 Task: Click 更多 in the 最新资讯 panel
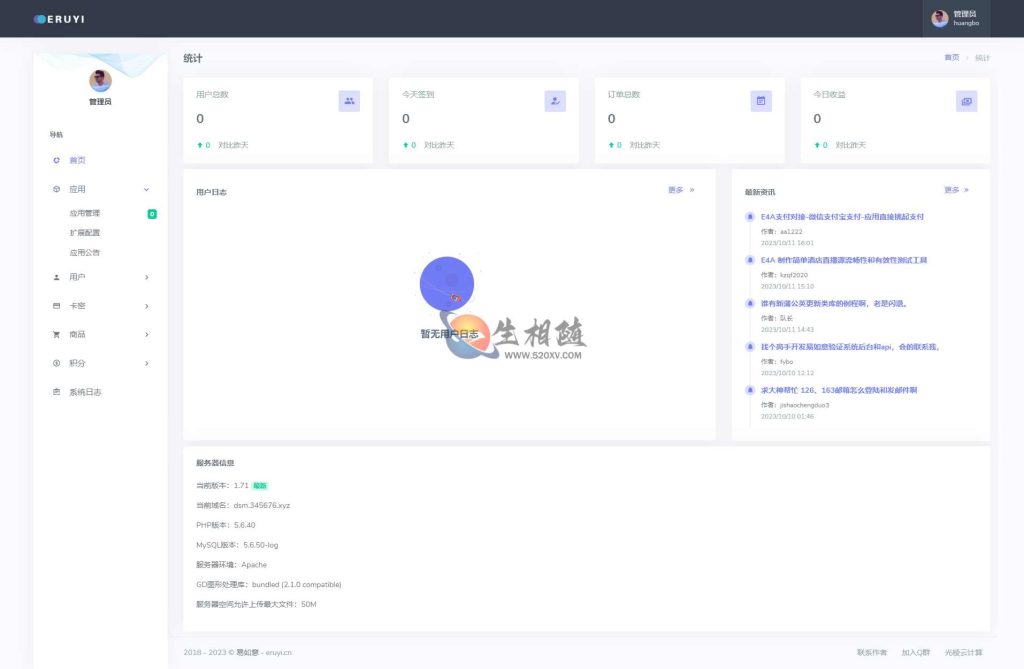pos(955,190)
